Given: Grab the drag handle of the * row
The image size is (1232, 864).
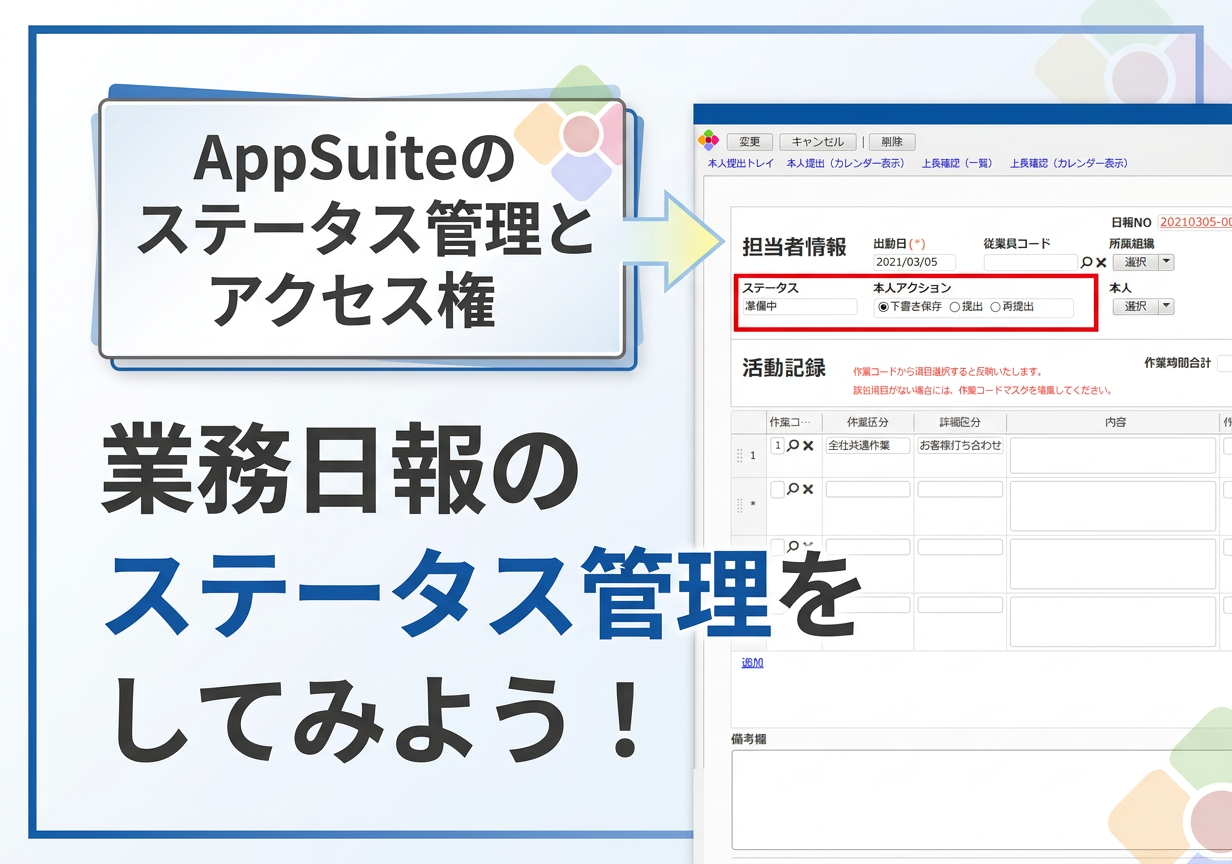Looking at the screenshot, I should pos(740,505).
